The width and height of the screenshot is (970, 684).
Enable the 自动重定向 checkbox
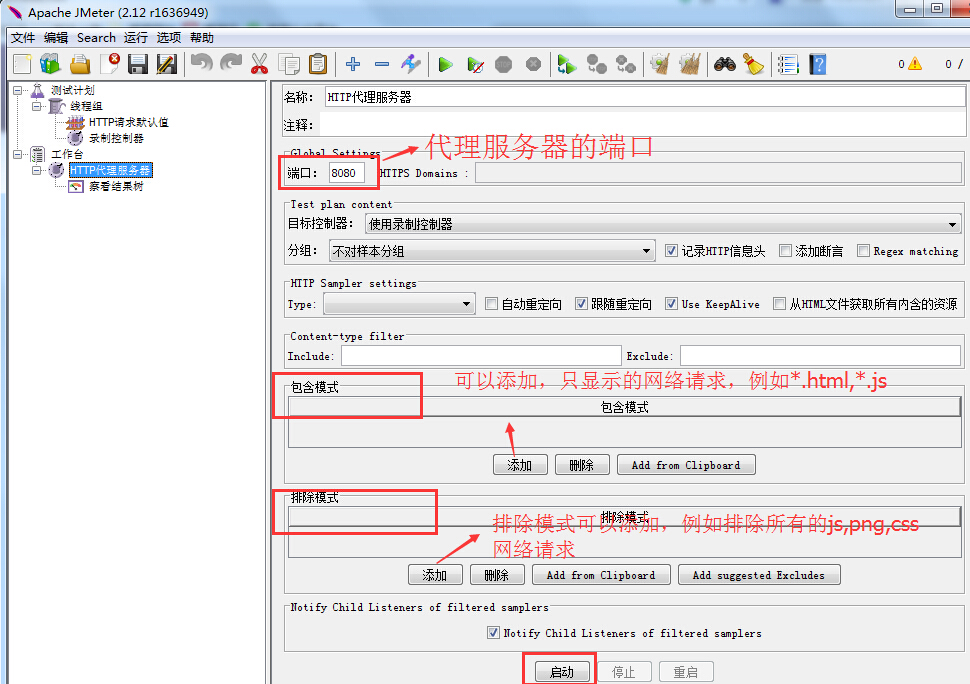(x=491, y=304)
